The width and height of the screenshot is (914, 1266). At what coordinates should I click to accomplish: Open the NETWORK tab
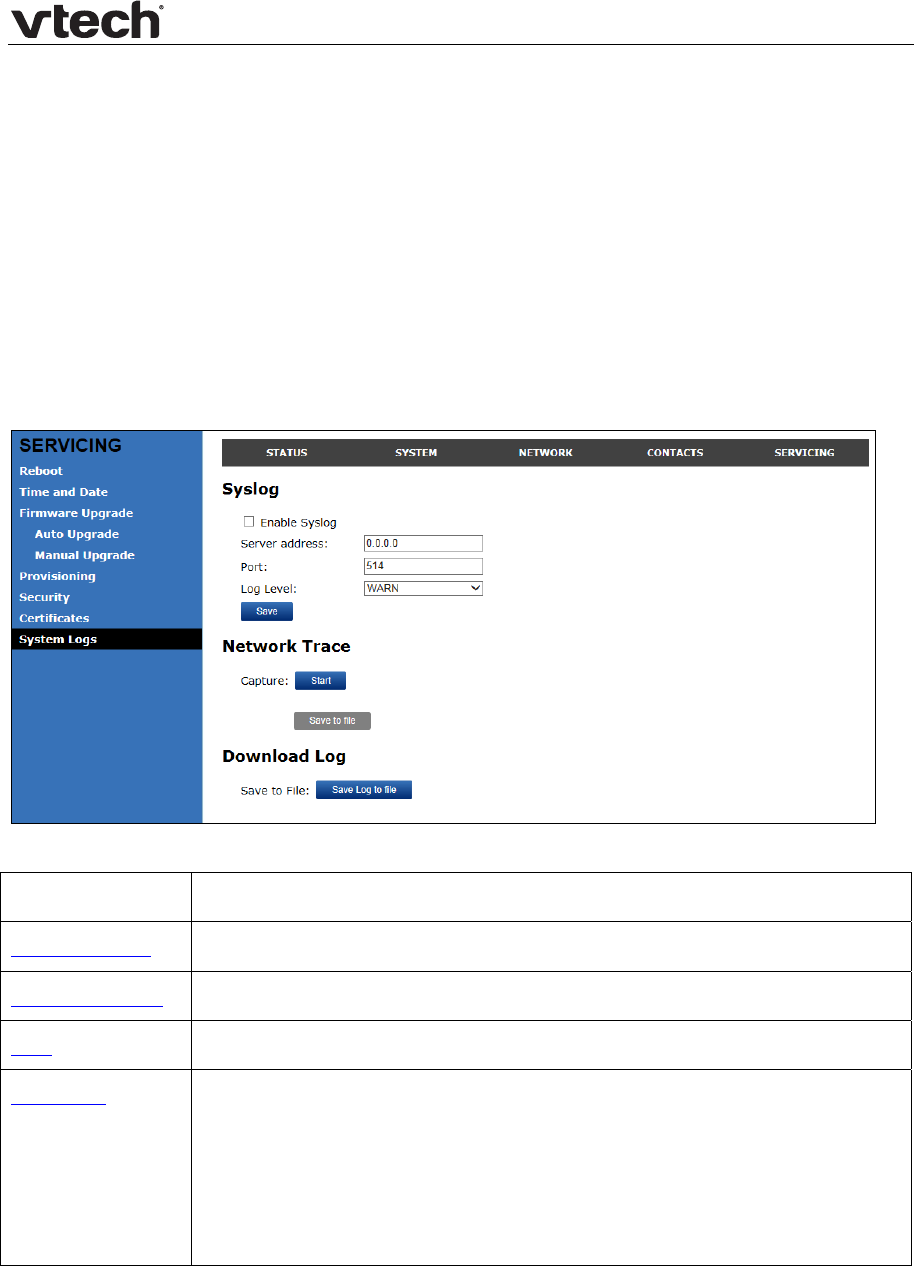(x=545, y=453)
